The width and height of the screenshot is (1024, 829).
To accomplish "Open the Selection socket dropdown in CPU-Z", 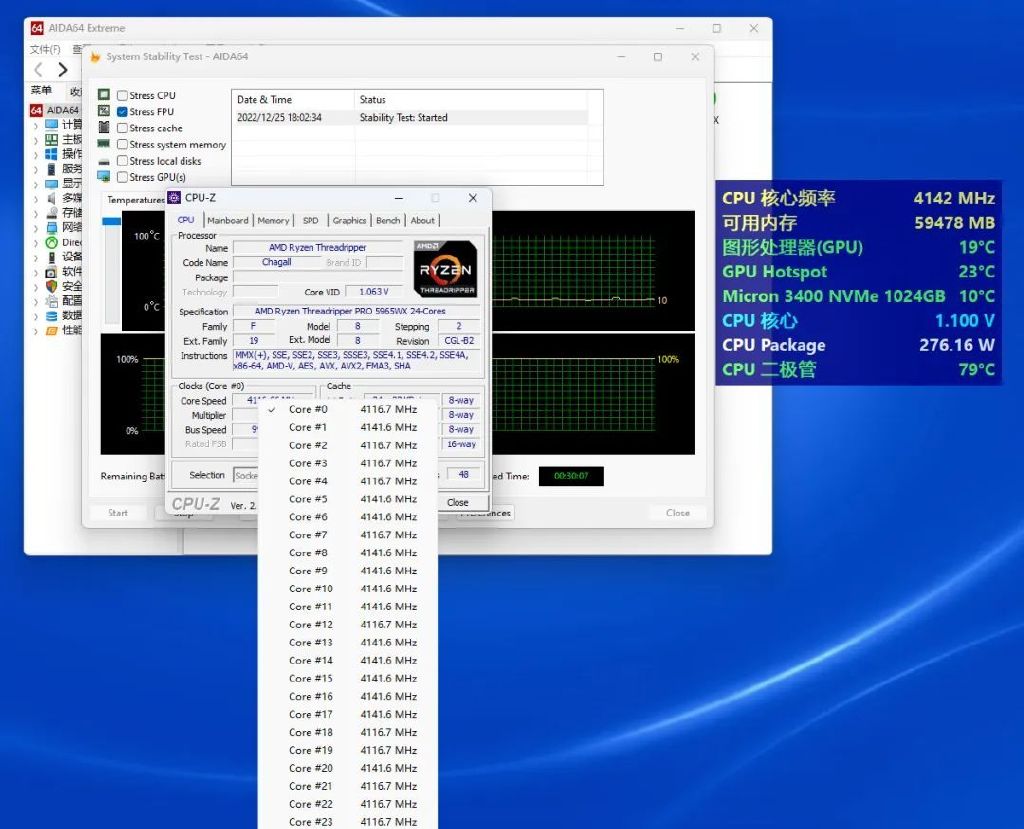I will tap(246, 476).
